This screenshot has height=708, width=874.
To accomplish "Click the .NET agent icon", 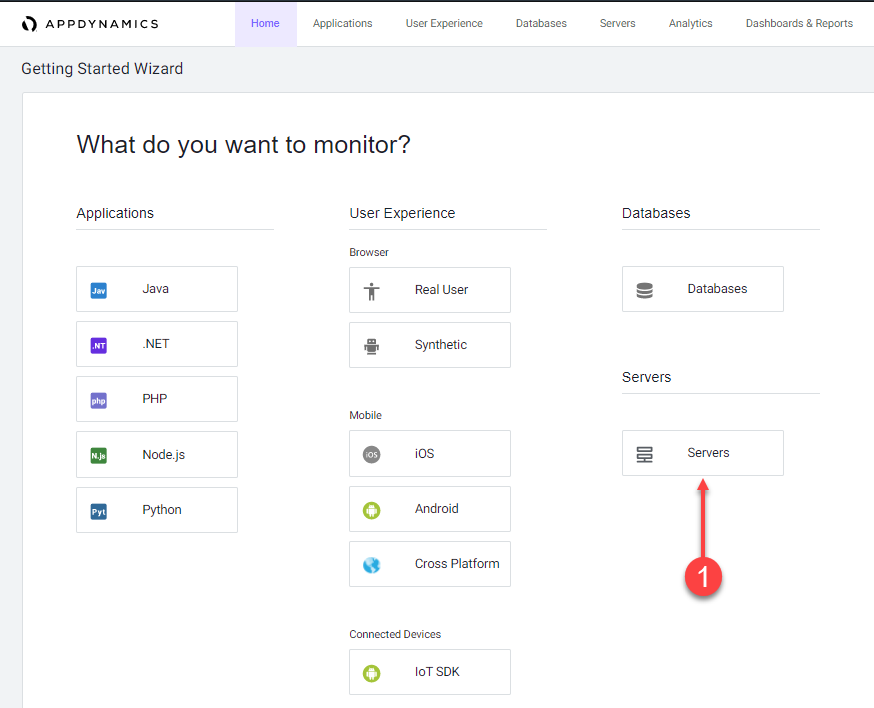I will pyautogui.click(x=99, y=346).
